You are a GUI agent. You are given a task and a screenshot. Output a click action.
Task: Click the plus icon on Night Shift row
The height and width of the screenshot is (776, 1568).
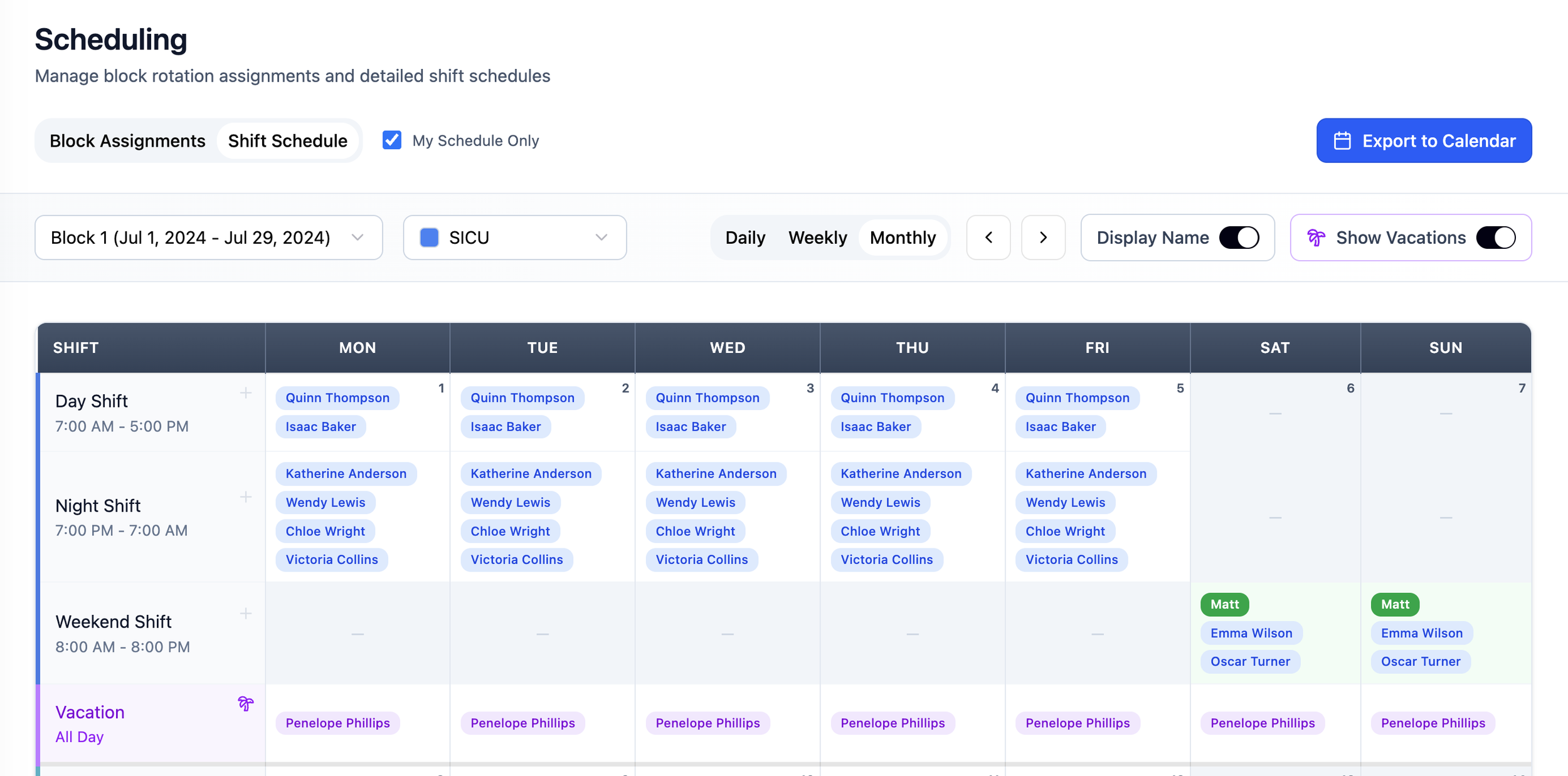pos(246,497)
